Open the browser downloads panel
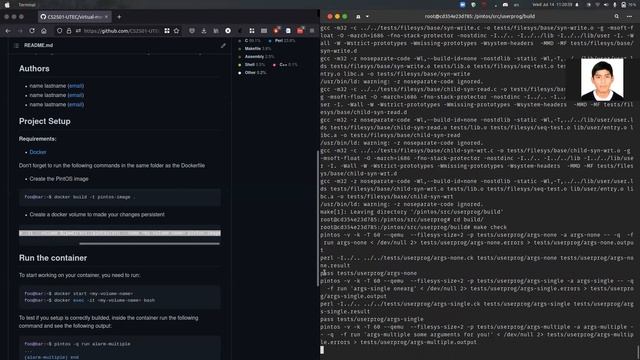The width and height of the screenshot is (640, 360). pos(204,31)
